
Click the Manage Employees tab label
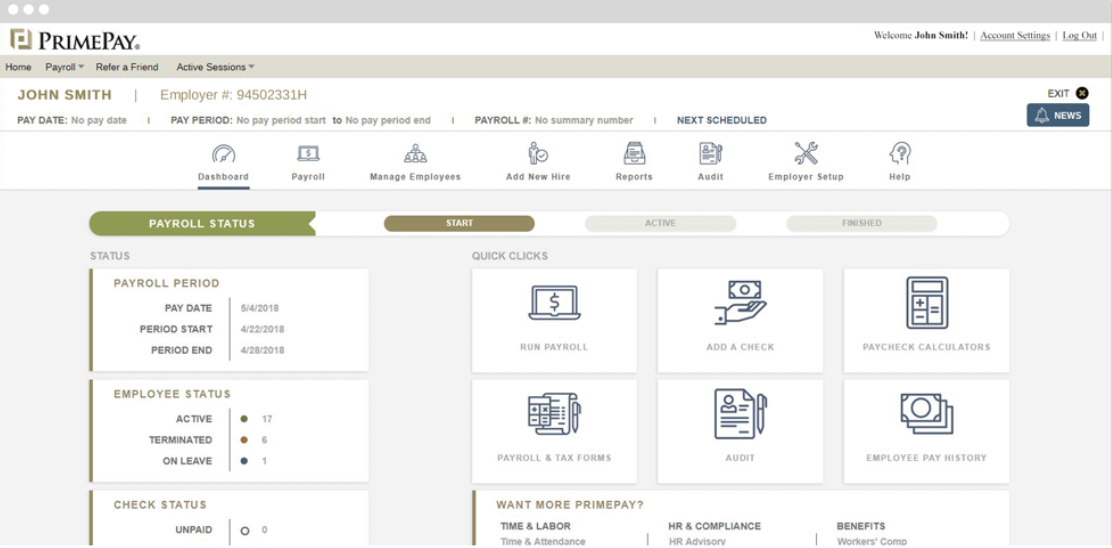(415, 177)
